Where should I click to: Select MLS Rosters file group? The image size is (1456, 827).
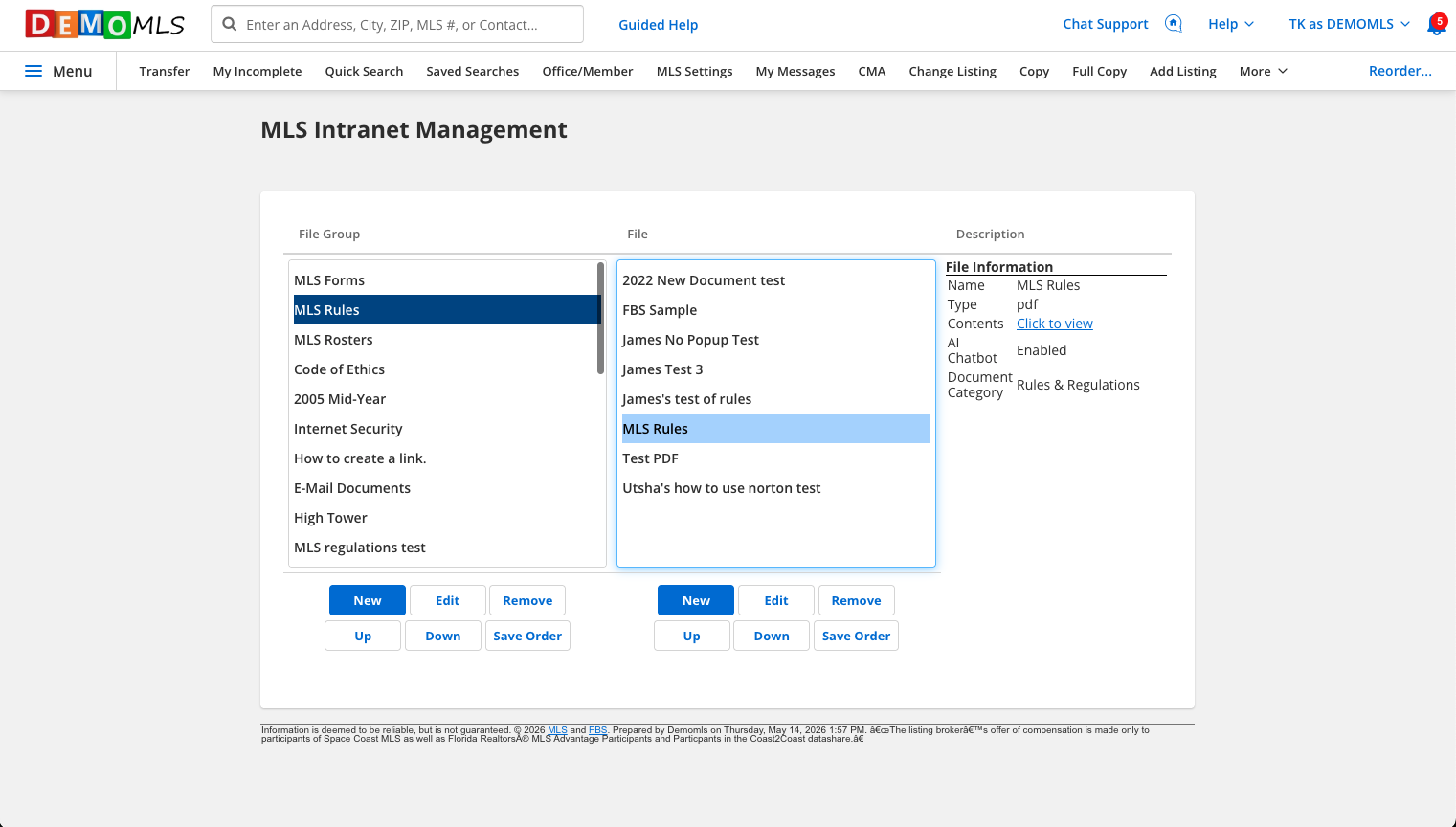[x=445, y=340]
